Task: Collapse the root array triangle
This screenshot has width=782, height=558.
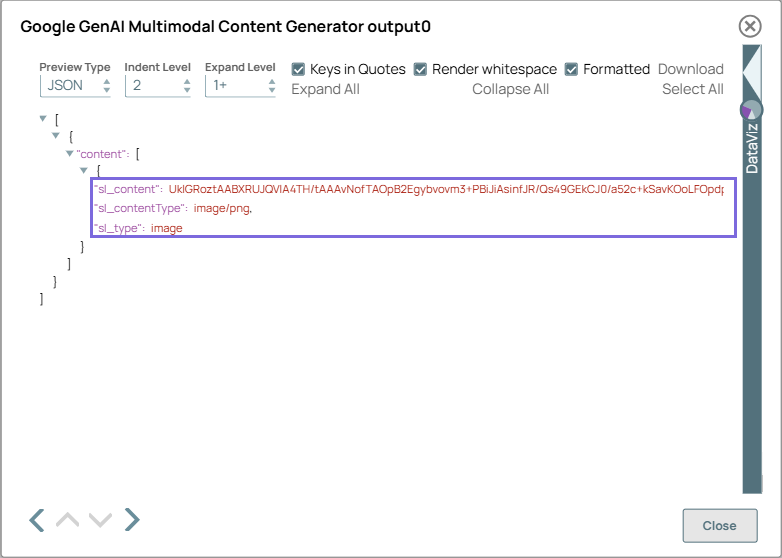Action: 43,119
